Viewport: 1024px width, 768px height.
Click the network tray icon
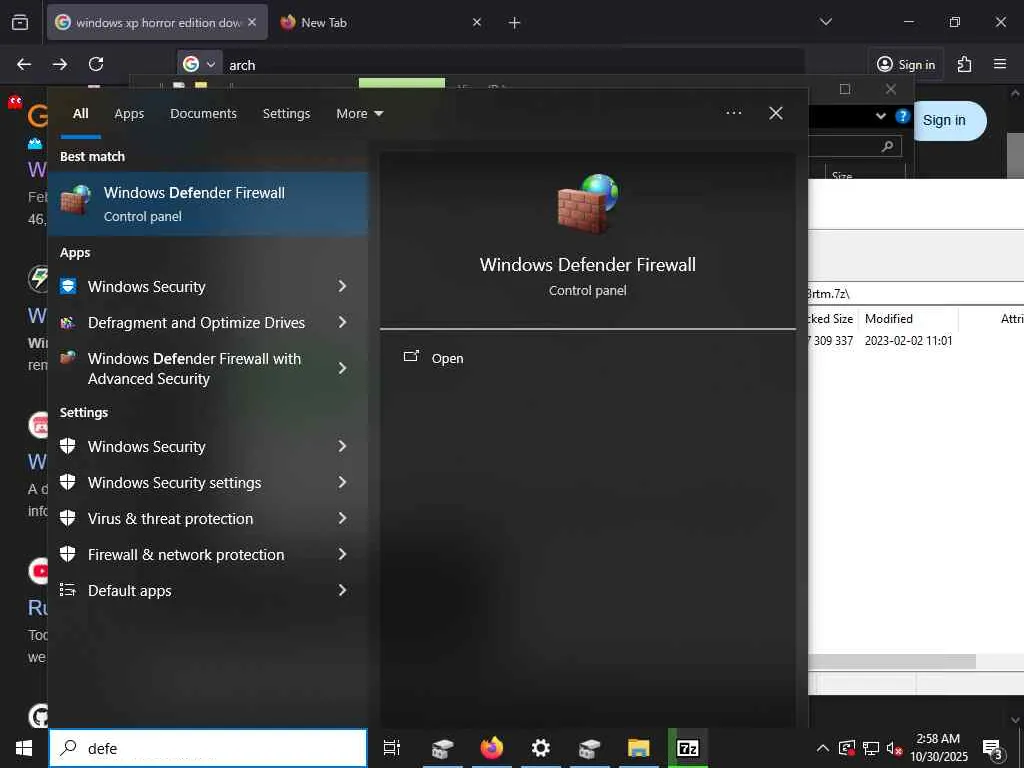871,748
